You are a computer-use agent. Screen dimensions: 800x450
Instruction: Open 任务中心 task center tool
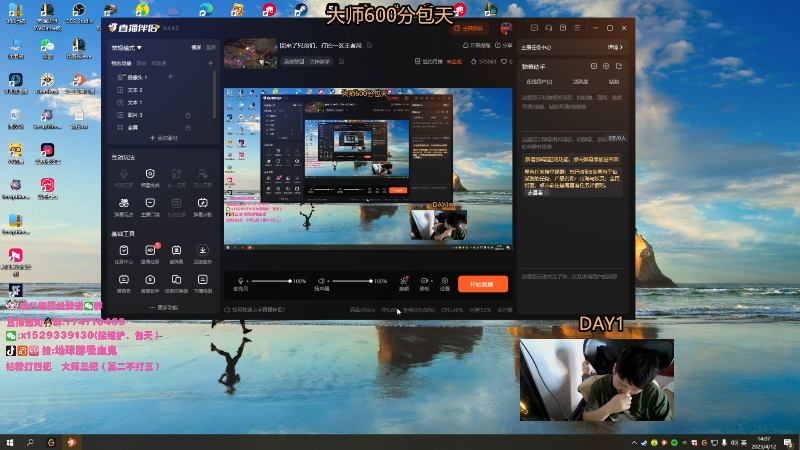click(123, 254)
